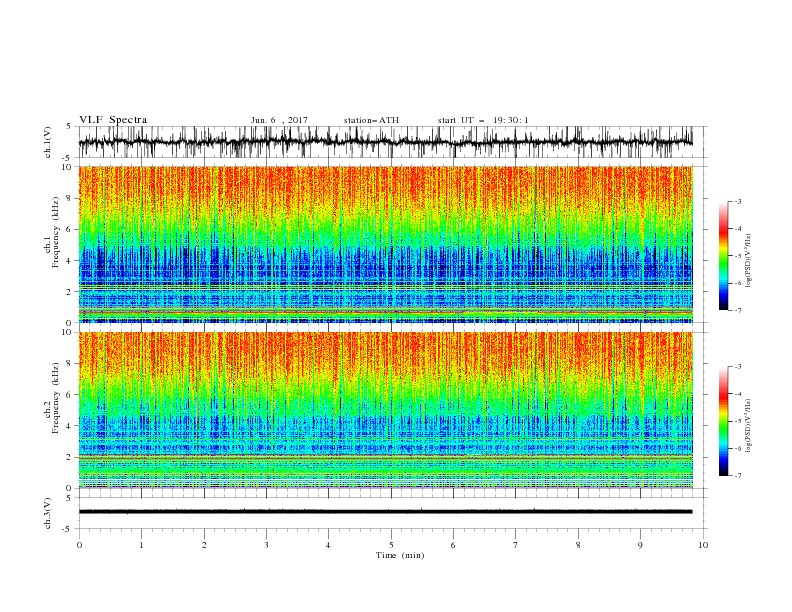Click the '-3' value on ch.1 colorbar
Image resolution: width=792 pixels, height=612 pixels.
pyautogui.click(x=738, y=201)
